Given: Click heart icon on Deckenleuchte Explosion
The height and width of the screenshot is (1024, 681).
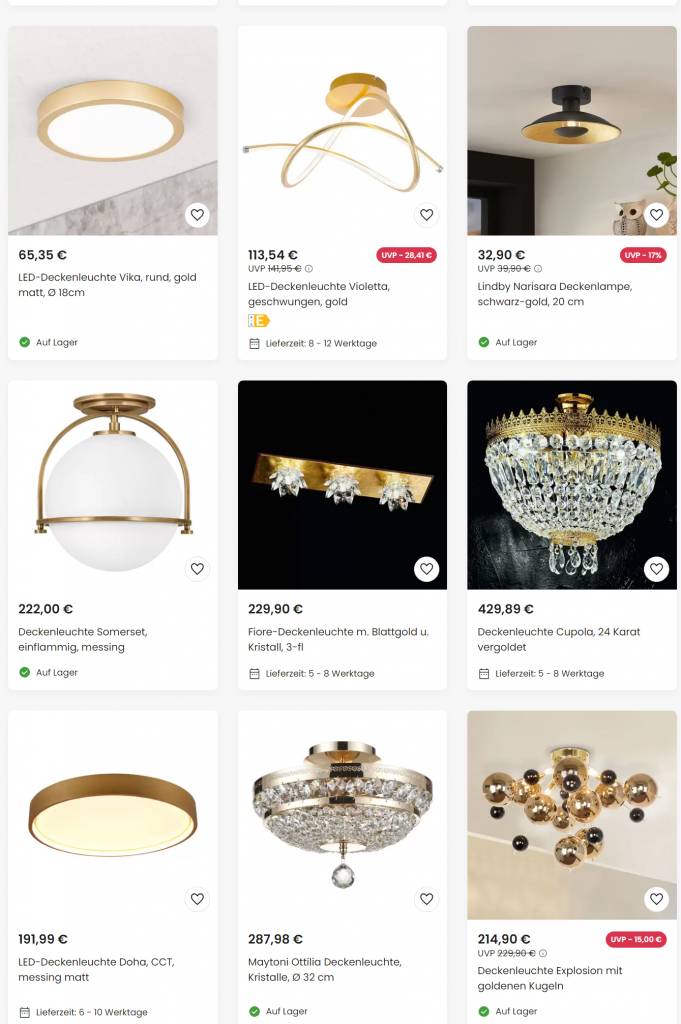Looking at the screenshot, I should point(656,899).
